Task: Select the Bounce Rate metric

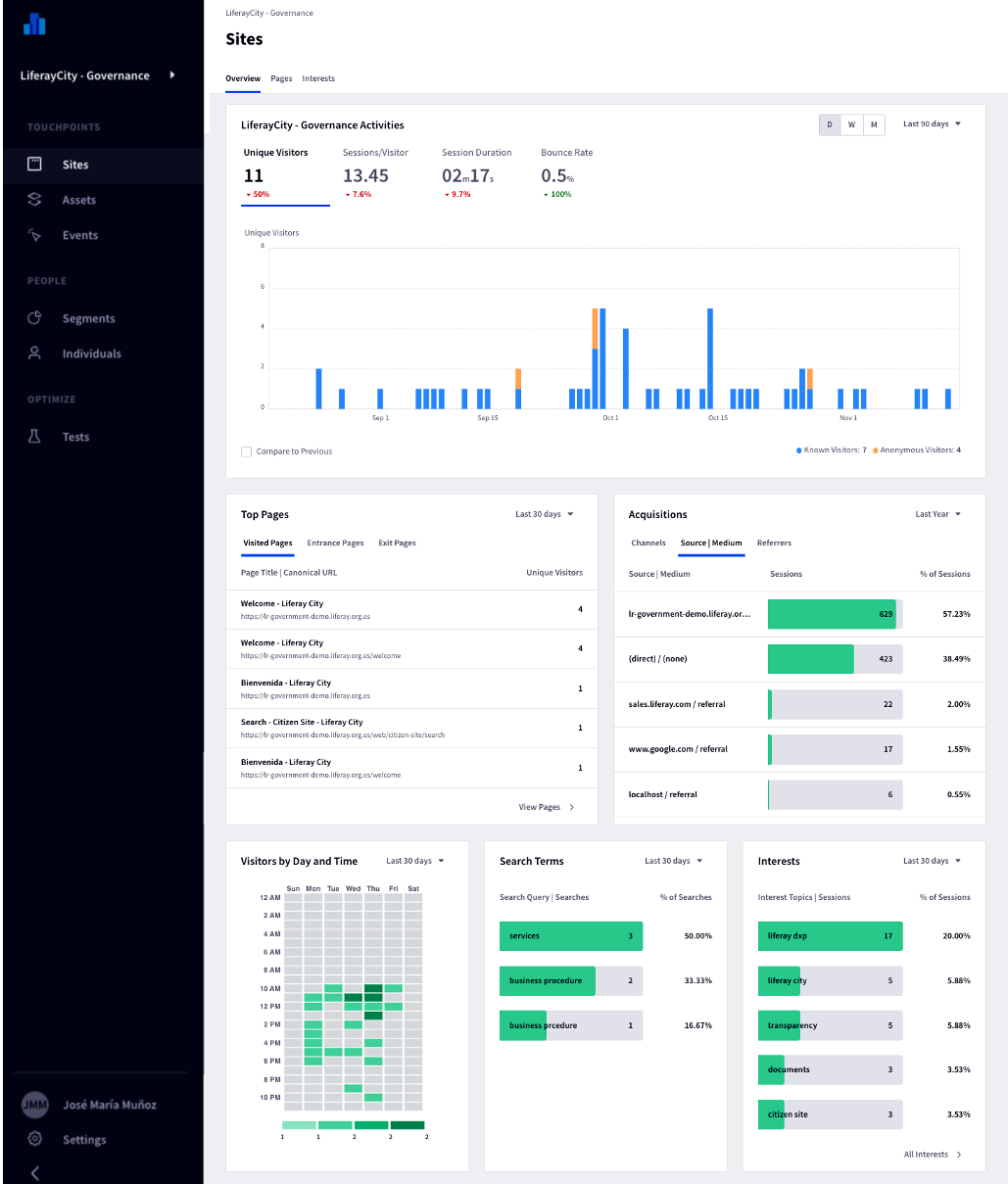Action: [x=566, y=174]
